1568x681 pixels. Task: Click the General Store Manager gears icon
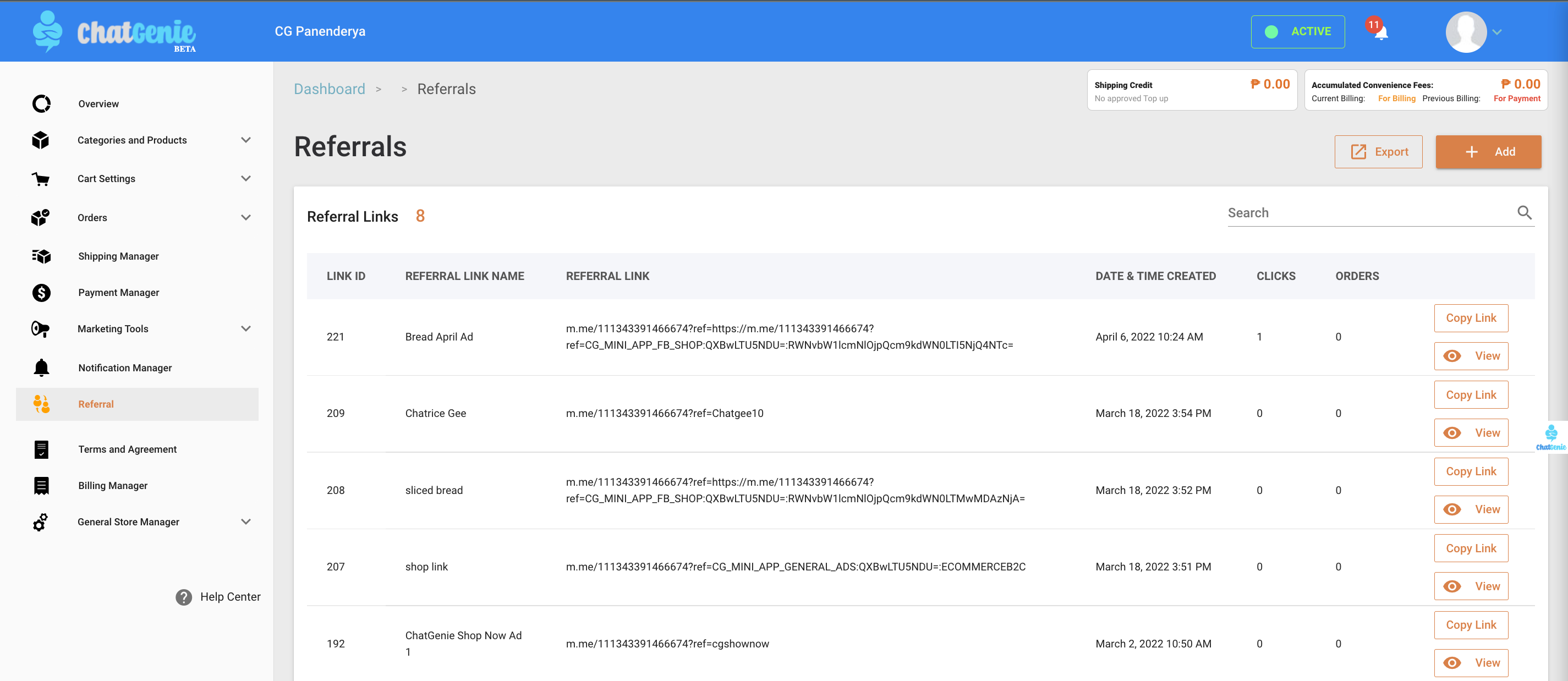41,522
